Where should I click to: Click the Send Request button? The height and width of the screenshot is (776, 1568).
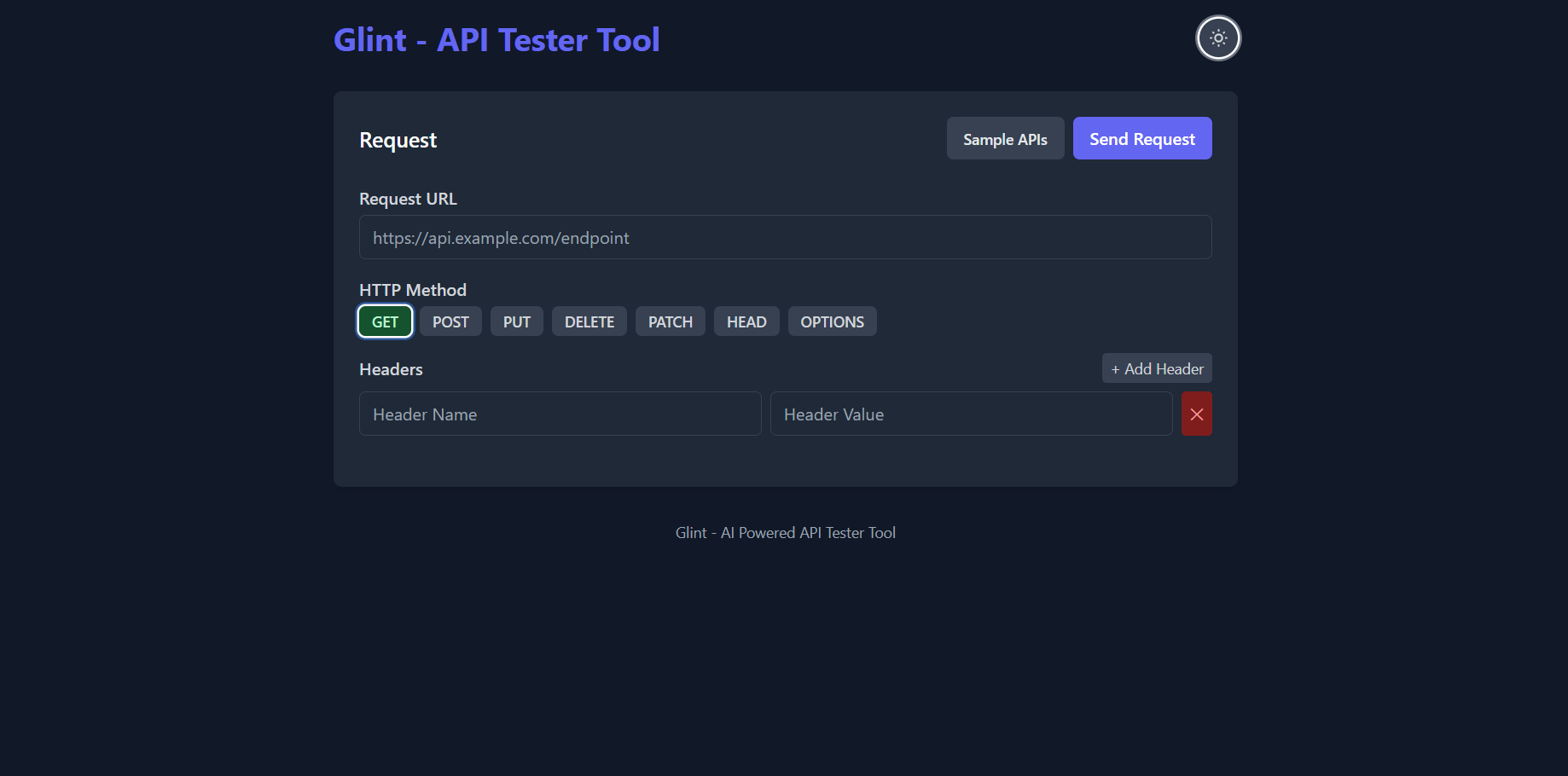pos(1141,139)
